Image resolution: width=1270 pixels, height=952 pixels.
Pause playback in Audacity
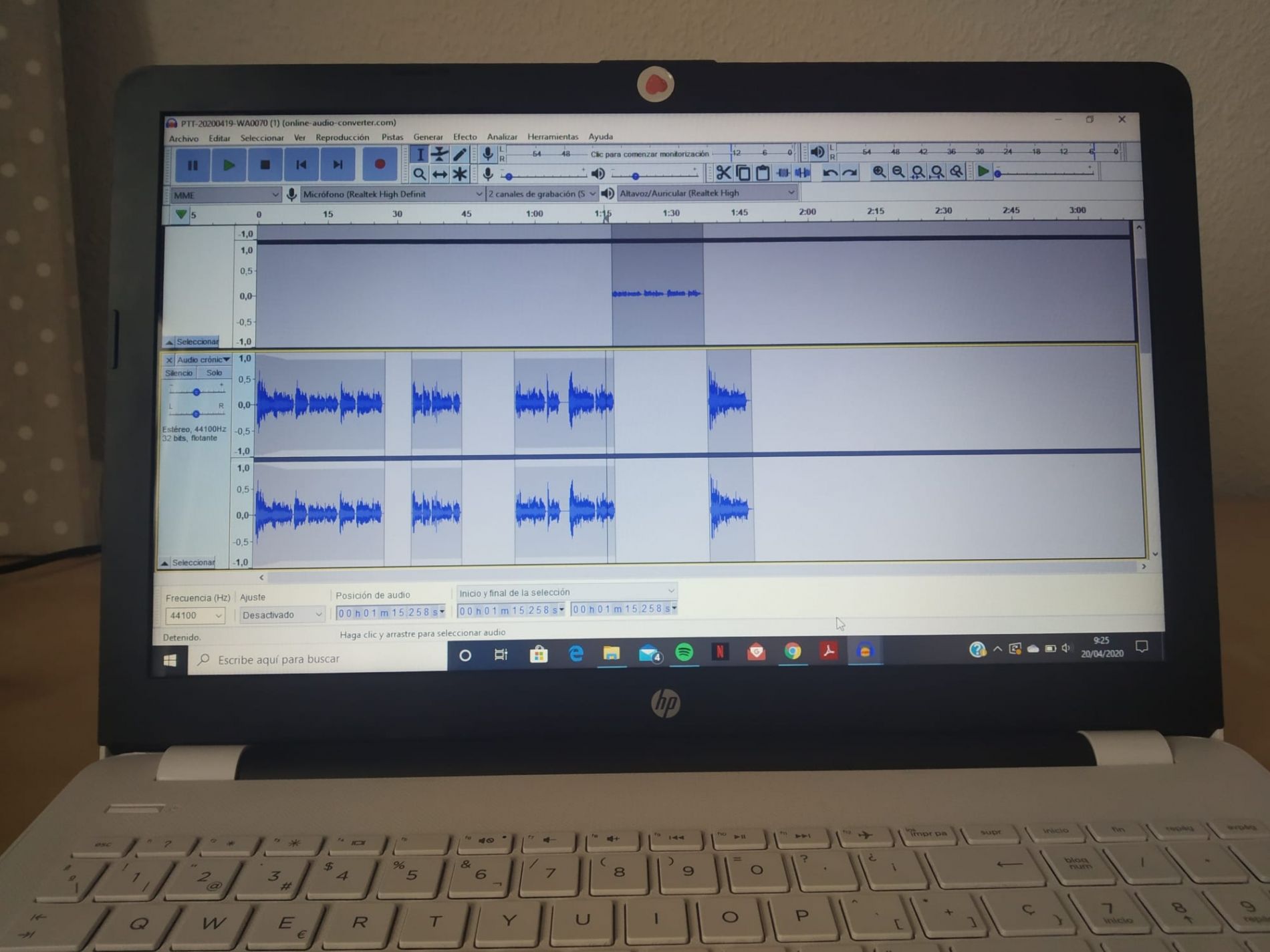(x=193, y=165)
